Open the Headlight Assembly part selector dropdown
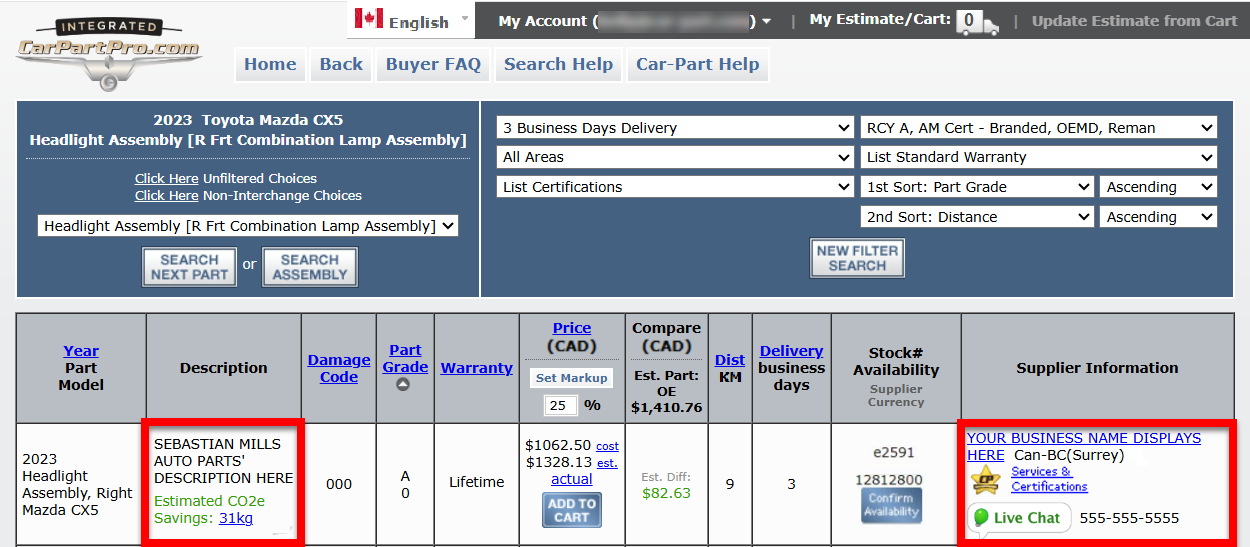Viewport: 1250px width, 547px height. (x=248, y=226)
